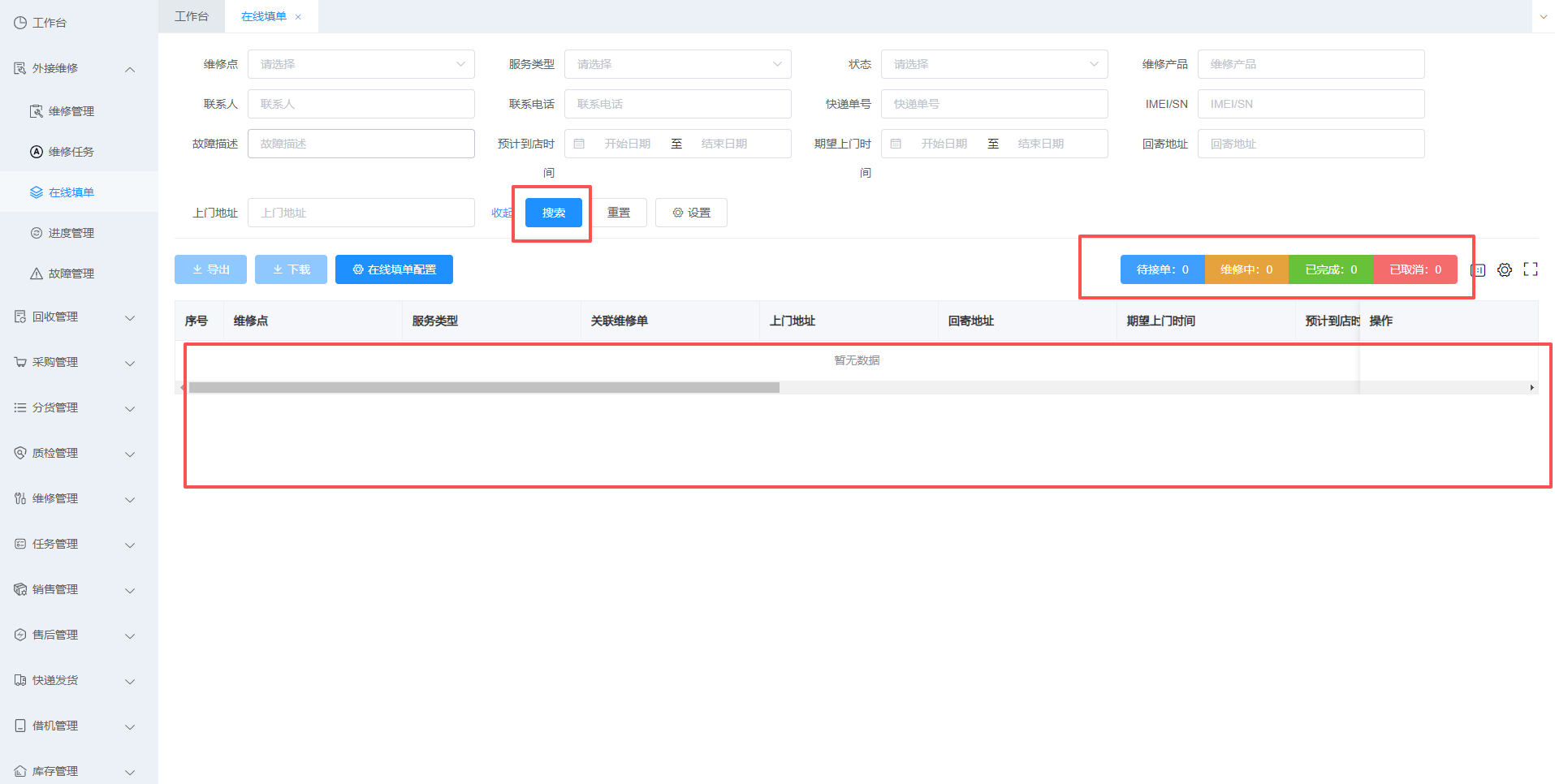Click the blue 搜索 button
The image size is (1555, 784).
tap(553, 213)
